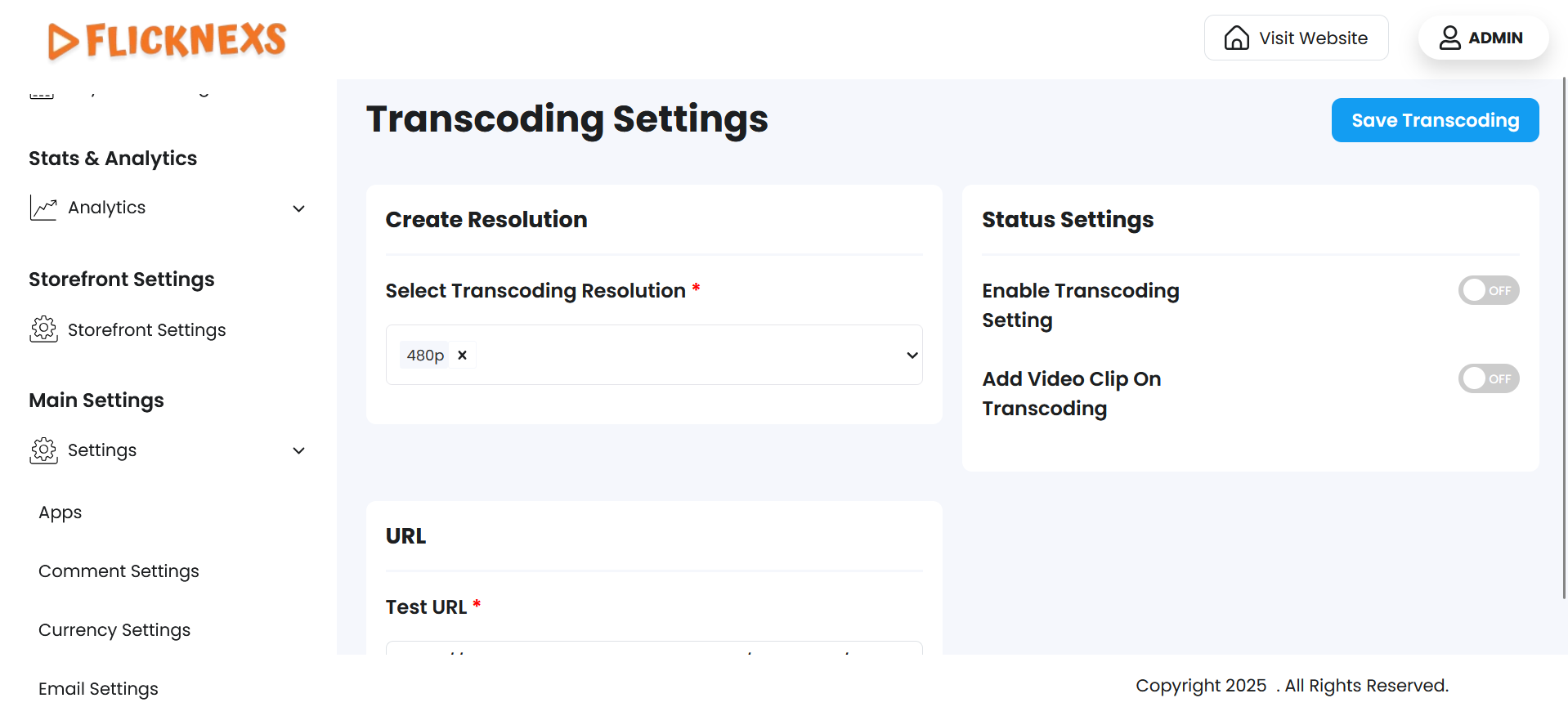This screenshot has width=1568, height=716.
Task: Click the Save Transcoding button
Action: pyautogui.click(x=1434, y=120)
